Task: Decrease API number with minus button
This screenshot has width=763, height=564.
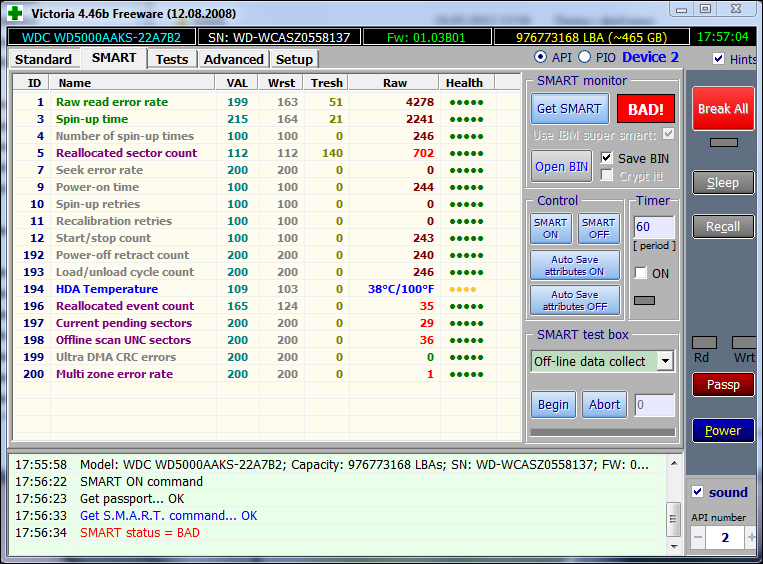Action: coord(698,537)
